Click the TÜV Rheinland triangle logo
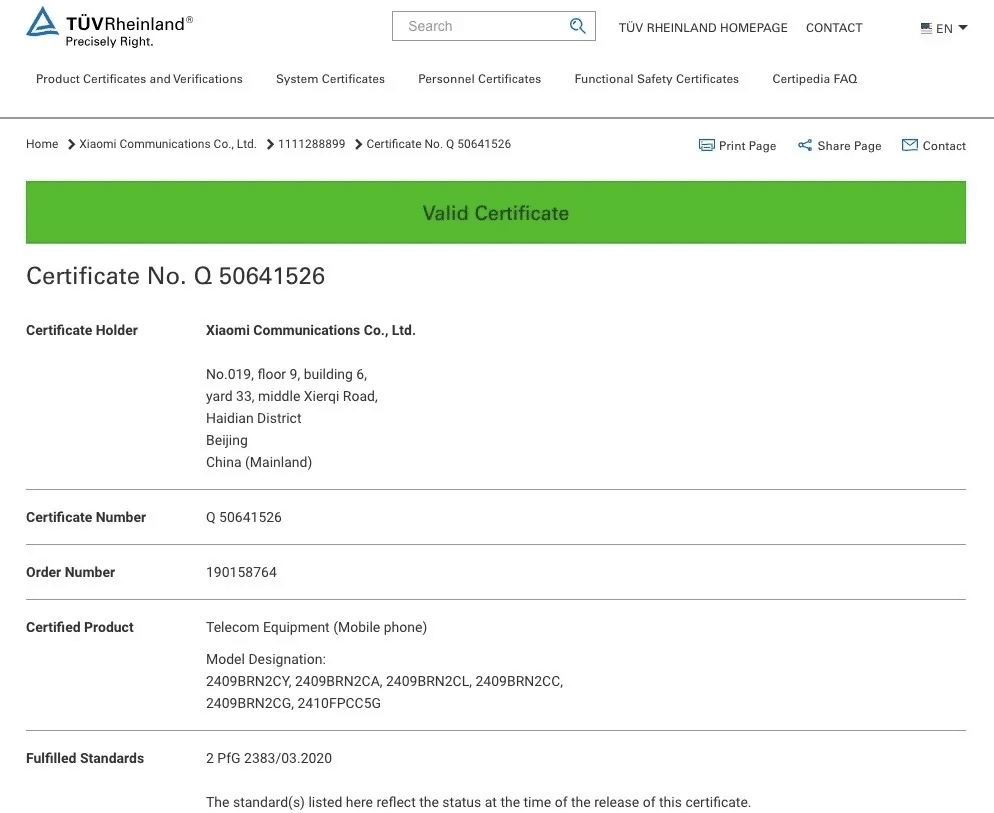 [x=43, y=21]
